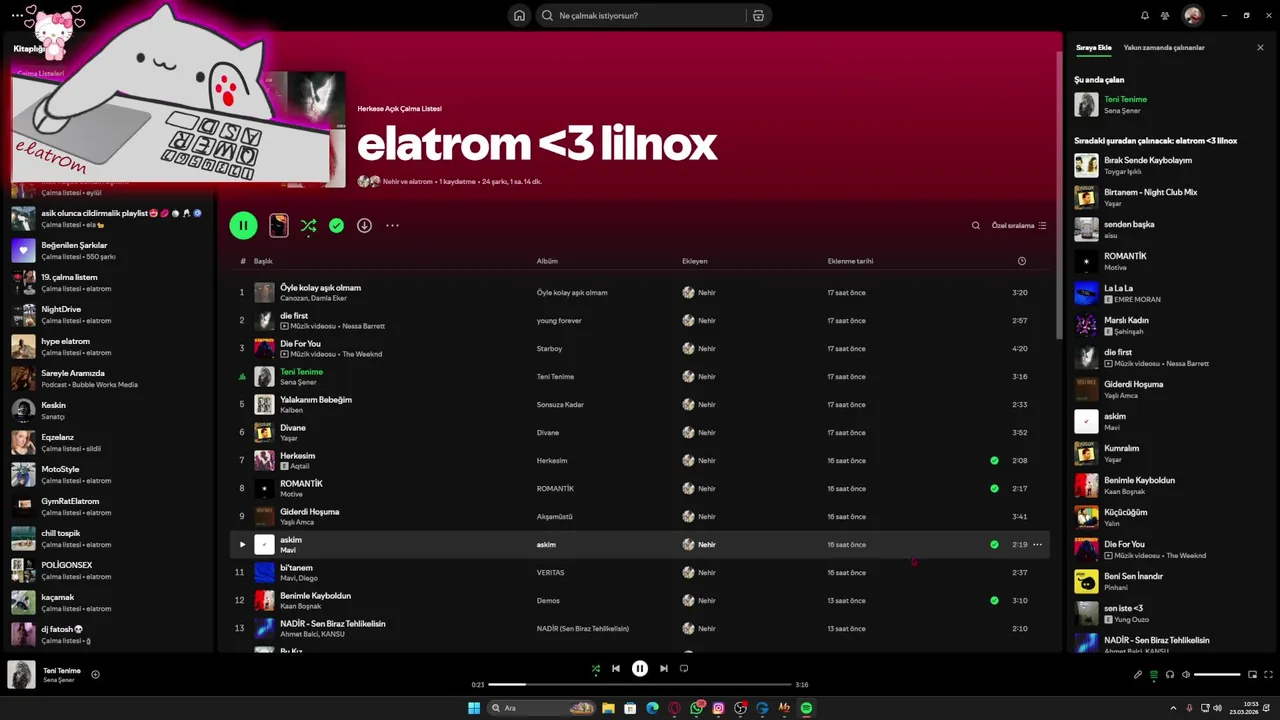Viewport: 1280px width, 720px height.
Task: Search within the playlist magnifier icon
Action: coord(976,225)
